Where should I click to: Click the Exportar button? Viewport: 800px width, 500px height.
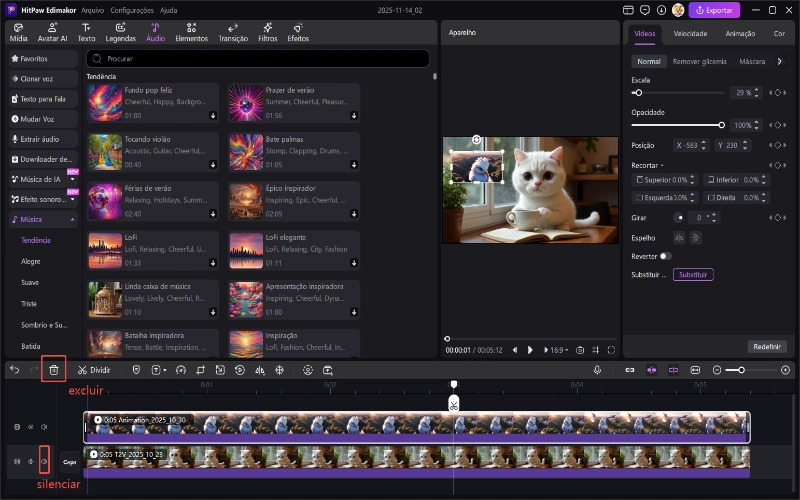click(x=715, y=10)
